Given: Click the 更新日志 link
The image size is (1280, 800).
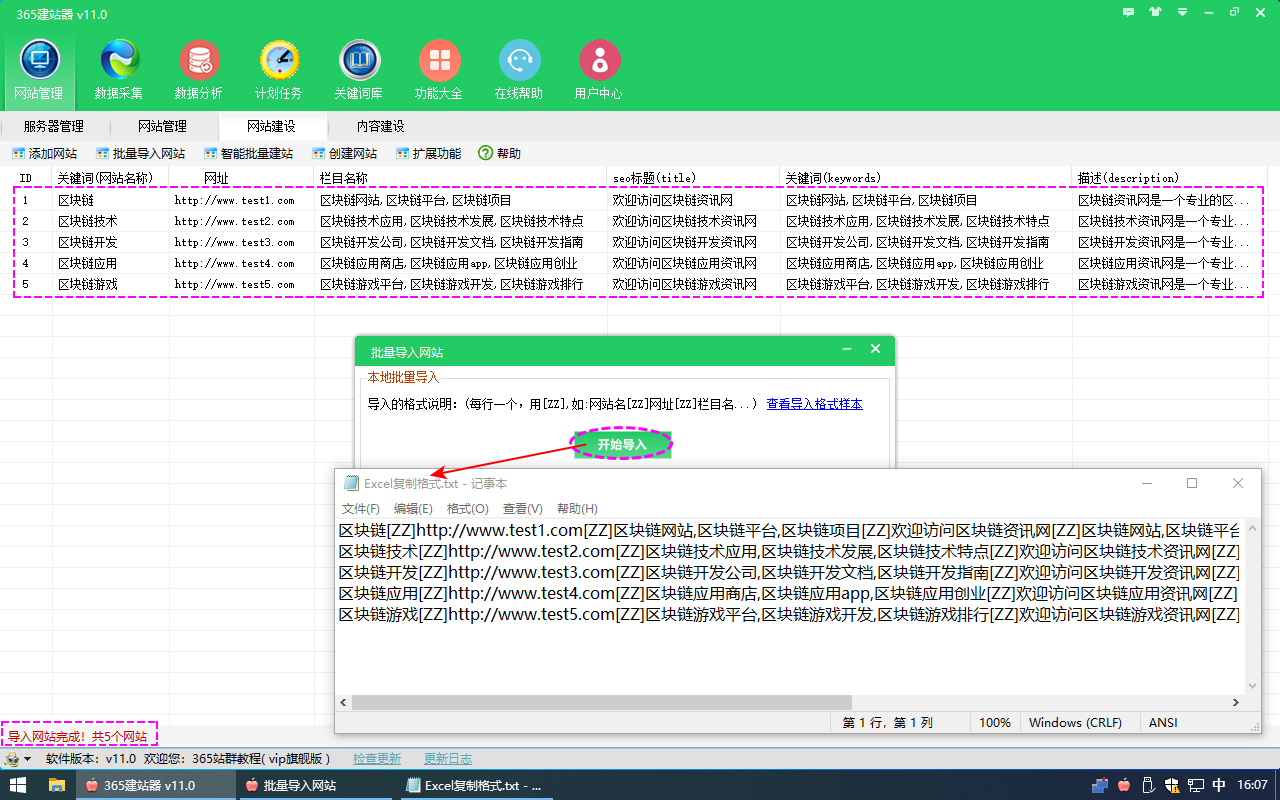Looking at the screenshot, I should coord(448,759).
